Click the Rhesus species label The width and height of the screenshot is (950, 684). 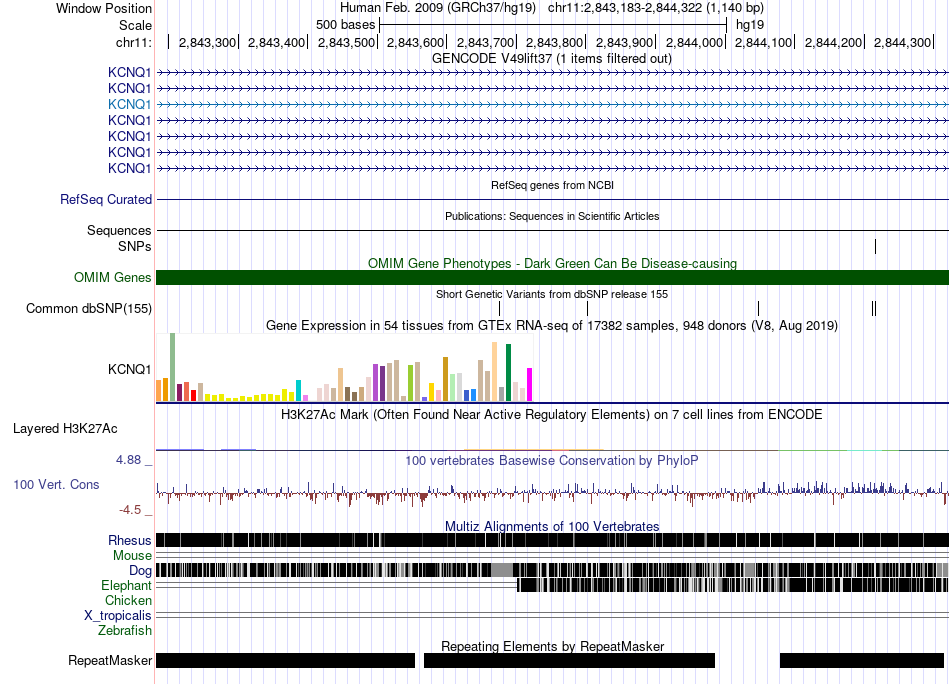click(130, 540)
